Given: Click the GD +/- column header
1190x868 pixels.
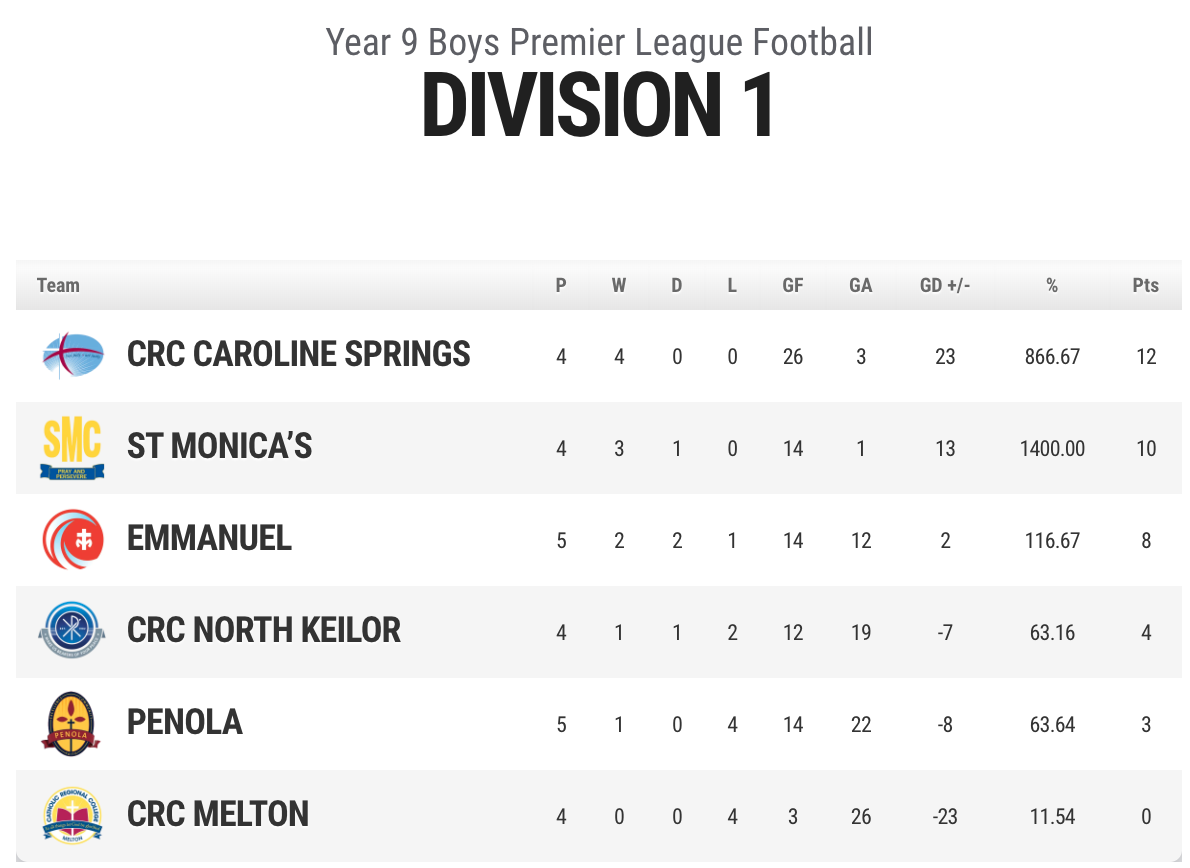Looking at the screenshot, I should [x=944, y=286].
